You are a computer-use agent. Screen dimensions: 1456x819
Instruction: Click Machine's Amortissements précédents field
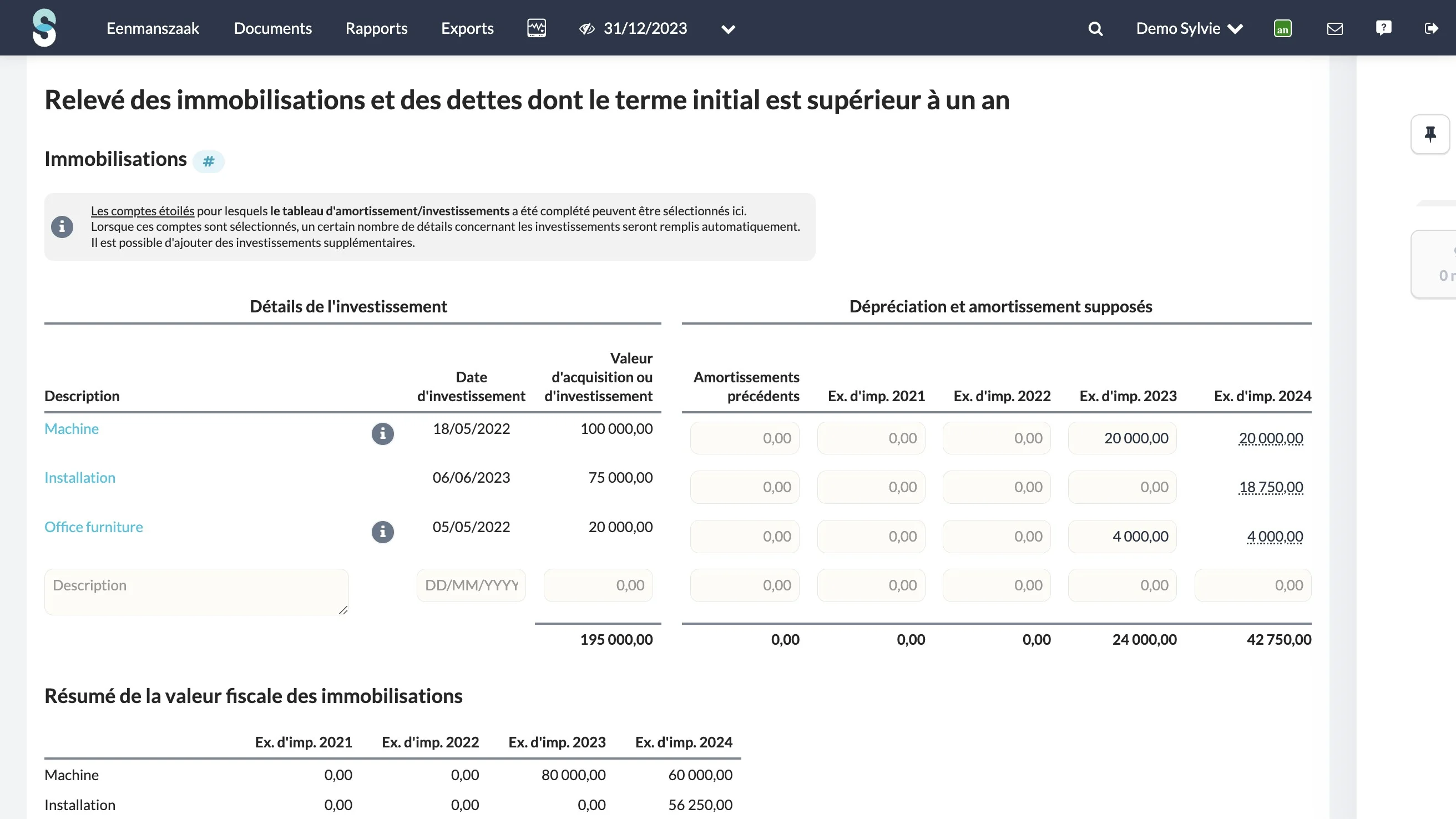tap(745, 438)
